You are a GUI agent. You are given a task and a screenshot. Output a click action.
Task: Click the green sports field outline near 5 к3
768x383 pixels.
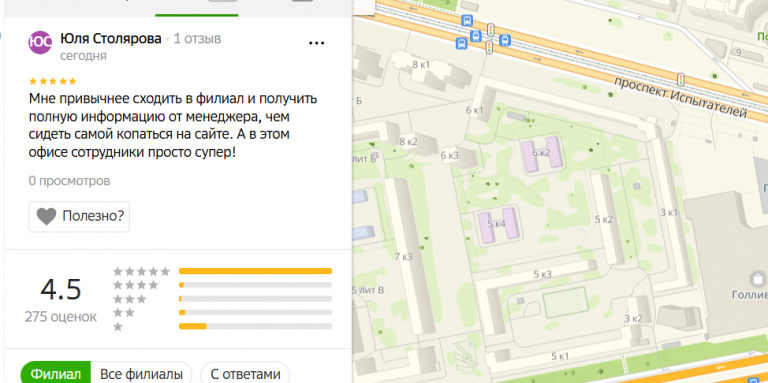pyautogui.click(x=565, y=302)
